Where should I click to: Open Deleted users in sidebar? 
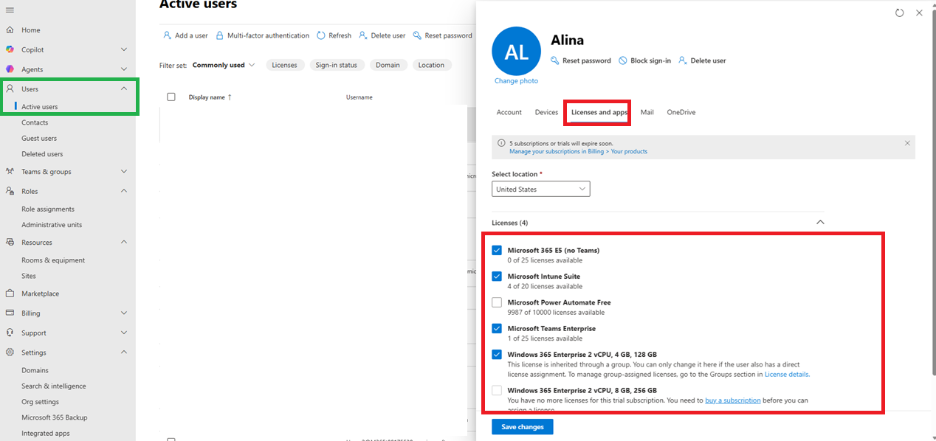point(42,154)
